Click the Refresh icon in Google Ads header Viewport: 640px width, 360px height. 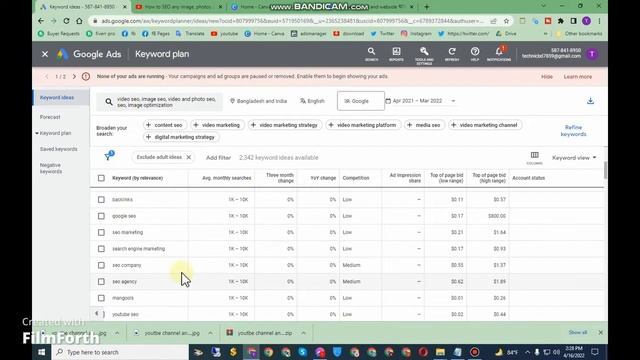pos(452,54)
